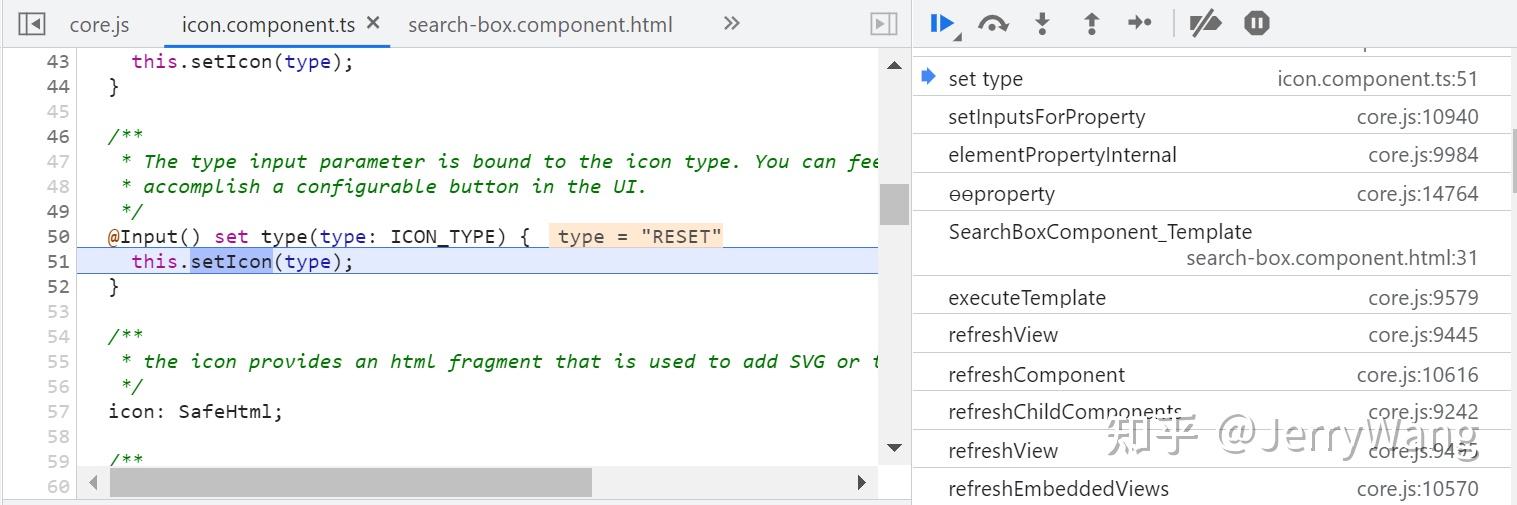Switch to core.js tab
Image resolution: width=1517 pixels, height=505 pixels.
pos(99,25)
